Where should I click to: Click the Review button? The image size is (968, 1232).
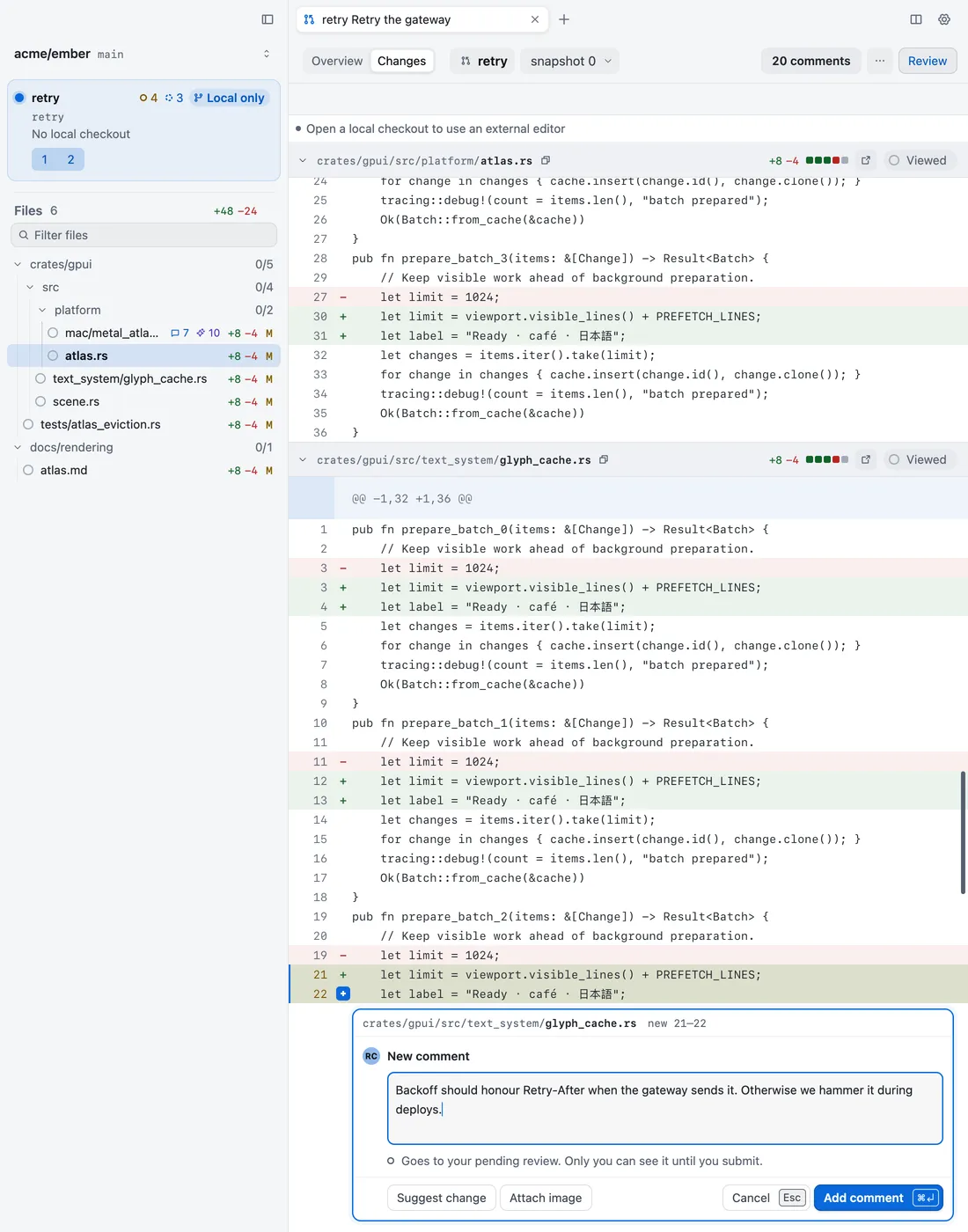[x=928, y=61]
